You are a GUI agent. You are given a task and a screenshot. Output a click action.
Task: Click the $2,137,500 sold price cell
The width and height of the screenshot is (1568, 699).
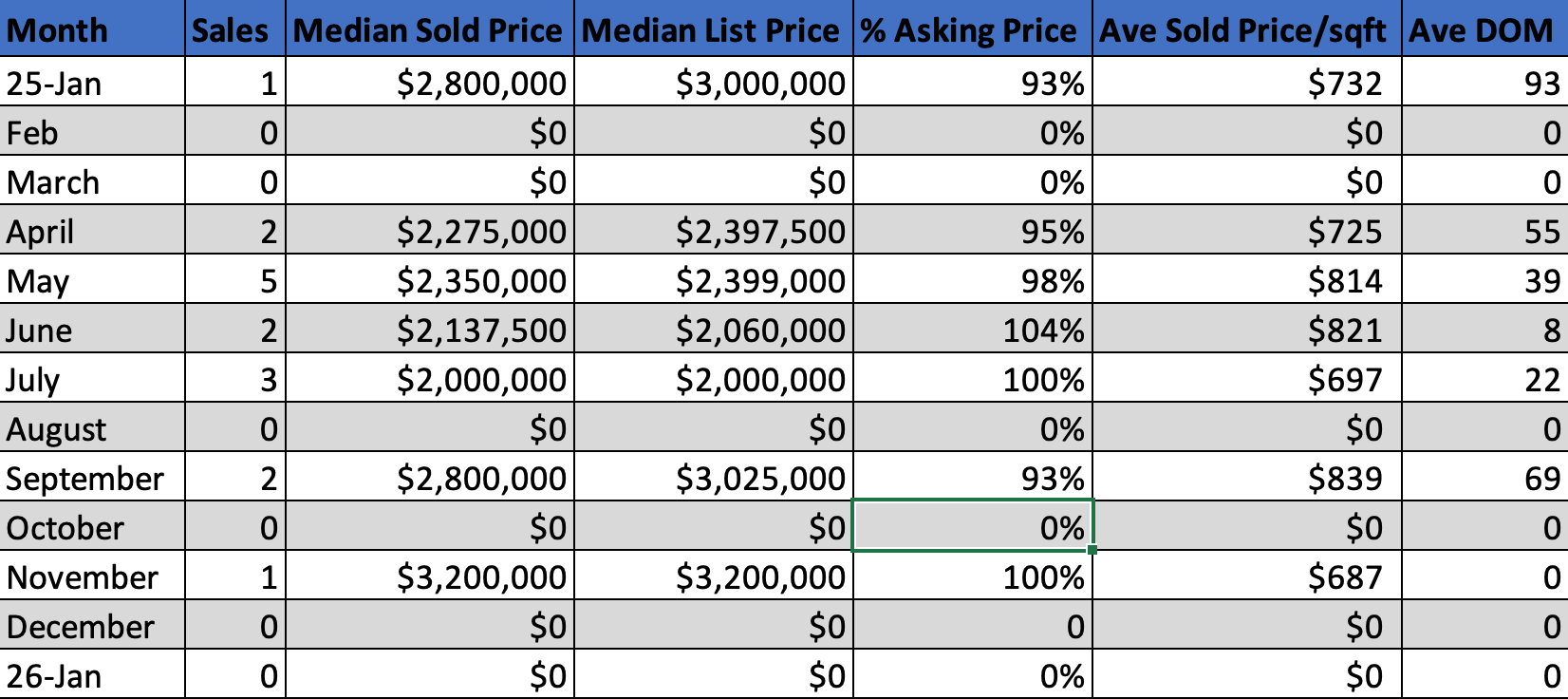coord(429,331)
